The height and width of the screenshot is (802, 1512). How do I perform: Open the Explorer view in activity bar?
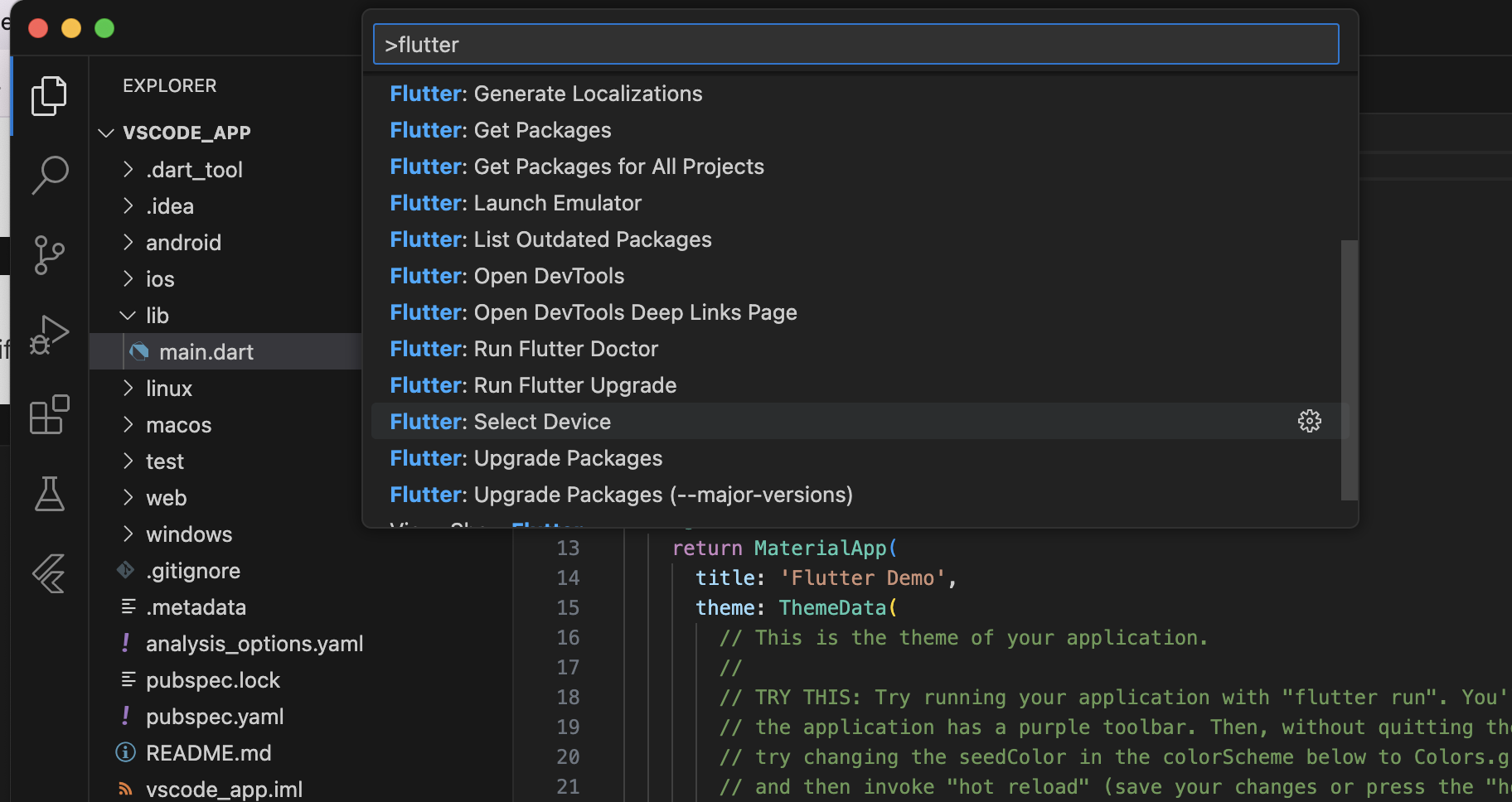[x=49, y=95]
